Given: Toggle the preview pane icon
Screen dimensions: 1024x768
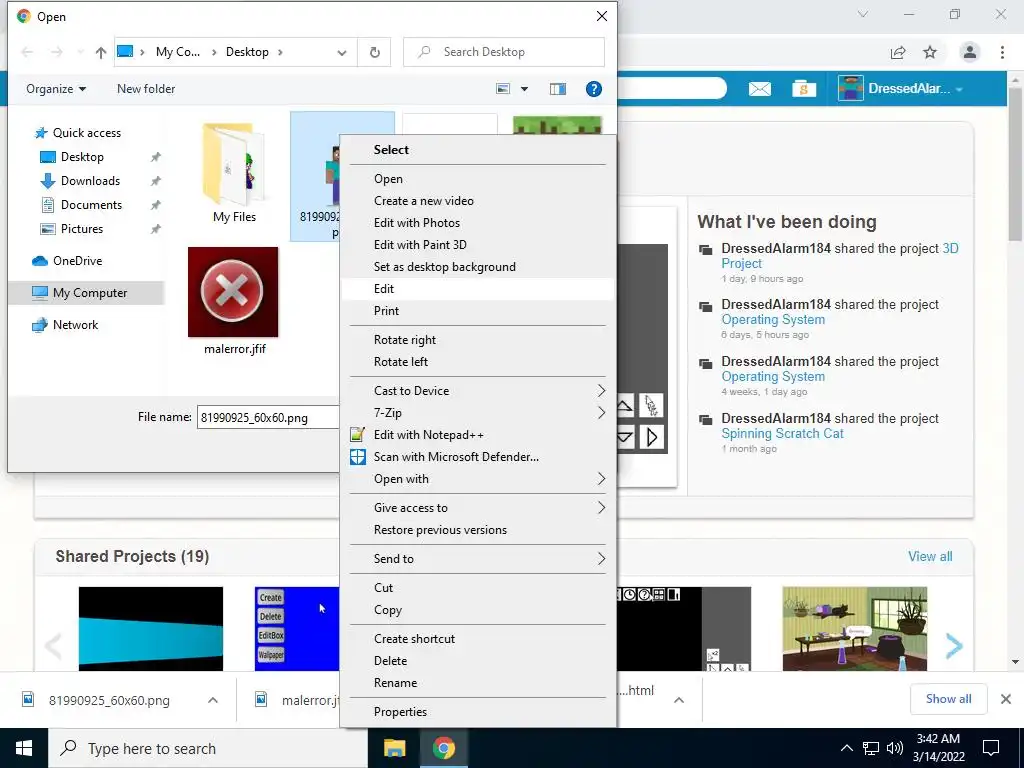Looking at the screenshot, I should 558,89.
